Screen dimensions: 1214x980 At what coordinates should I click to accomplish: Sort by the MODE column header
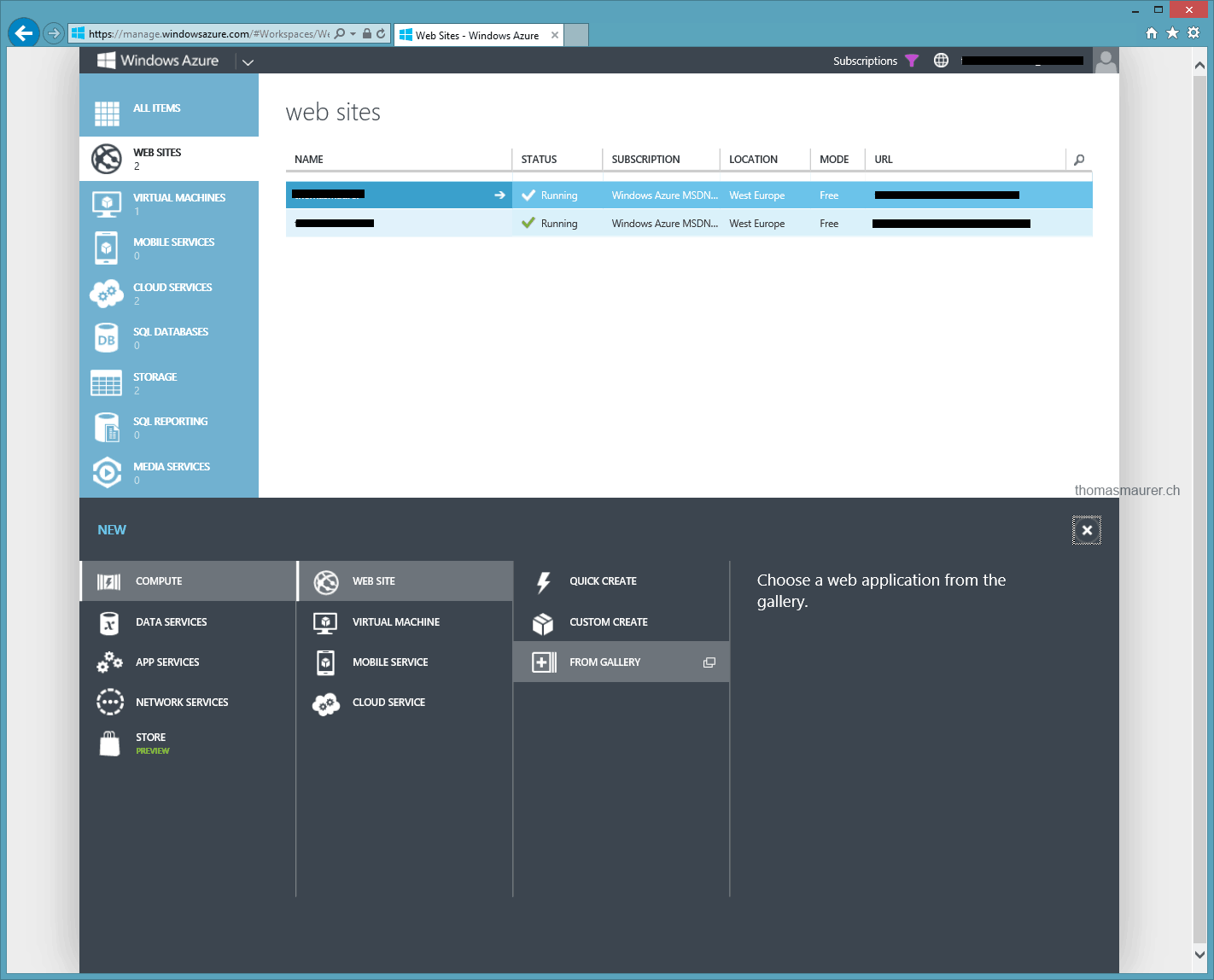pyautogui.click(x=834, y=160)
